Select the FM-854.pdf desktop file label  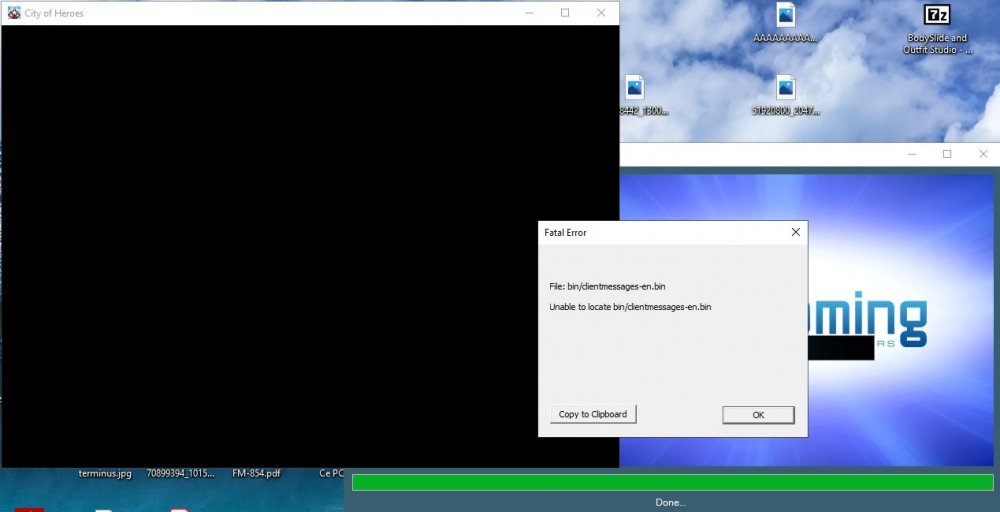pos(256,474)
